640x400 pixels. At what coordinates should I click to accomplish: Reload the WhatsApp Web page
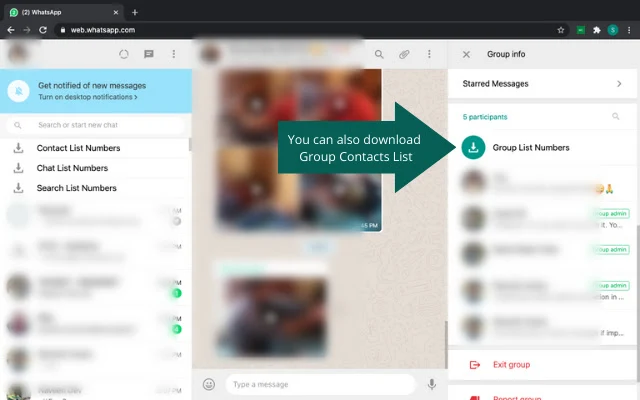43,30
